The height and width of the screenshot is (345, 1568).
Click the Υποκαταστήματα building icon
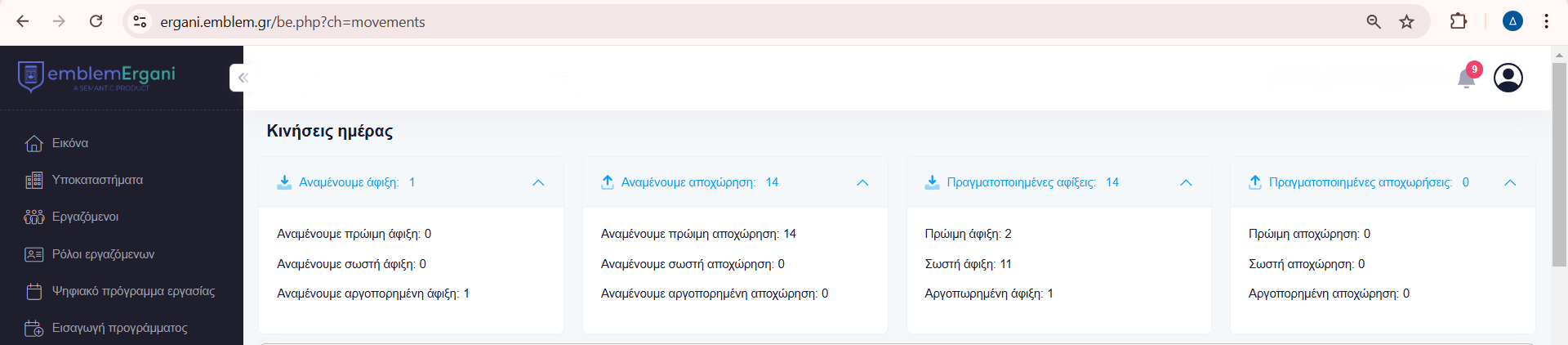click(x=33, y=181)
